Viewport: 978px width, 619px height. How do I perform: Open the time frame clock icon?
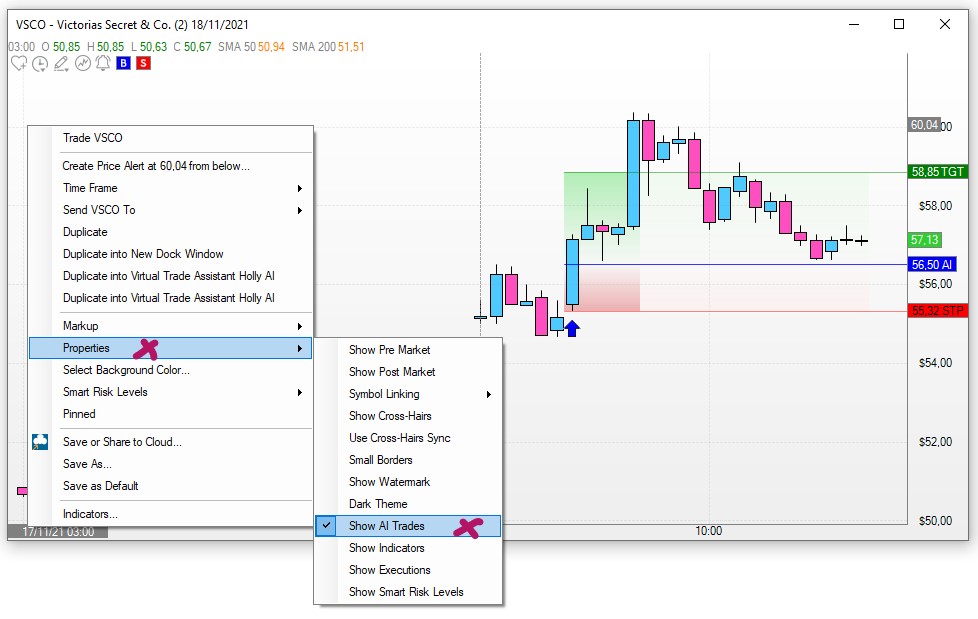[x=40, y=64]
